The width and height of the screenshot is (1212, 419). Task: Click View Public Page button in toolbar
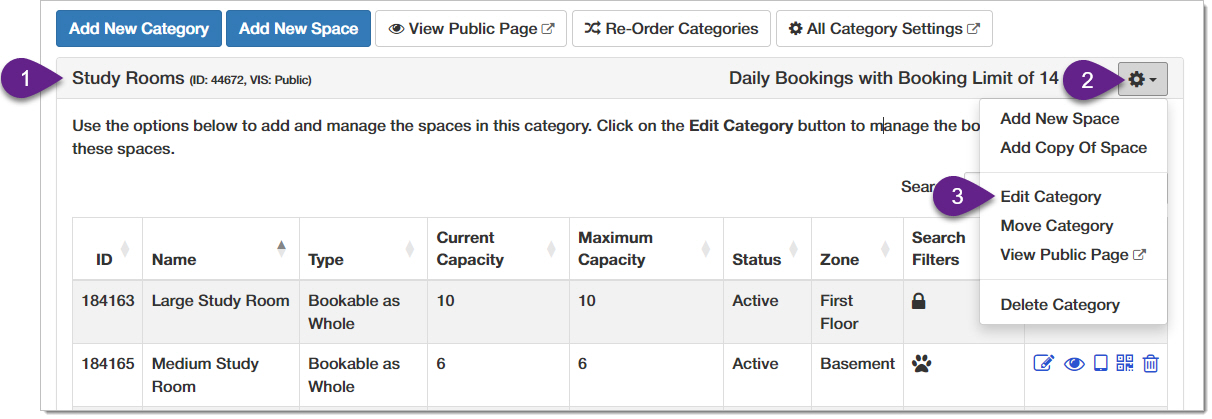[x=471, y=29]
